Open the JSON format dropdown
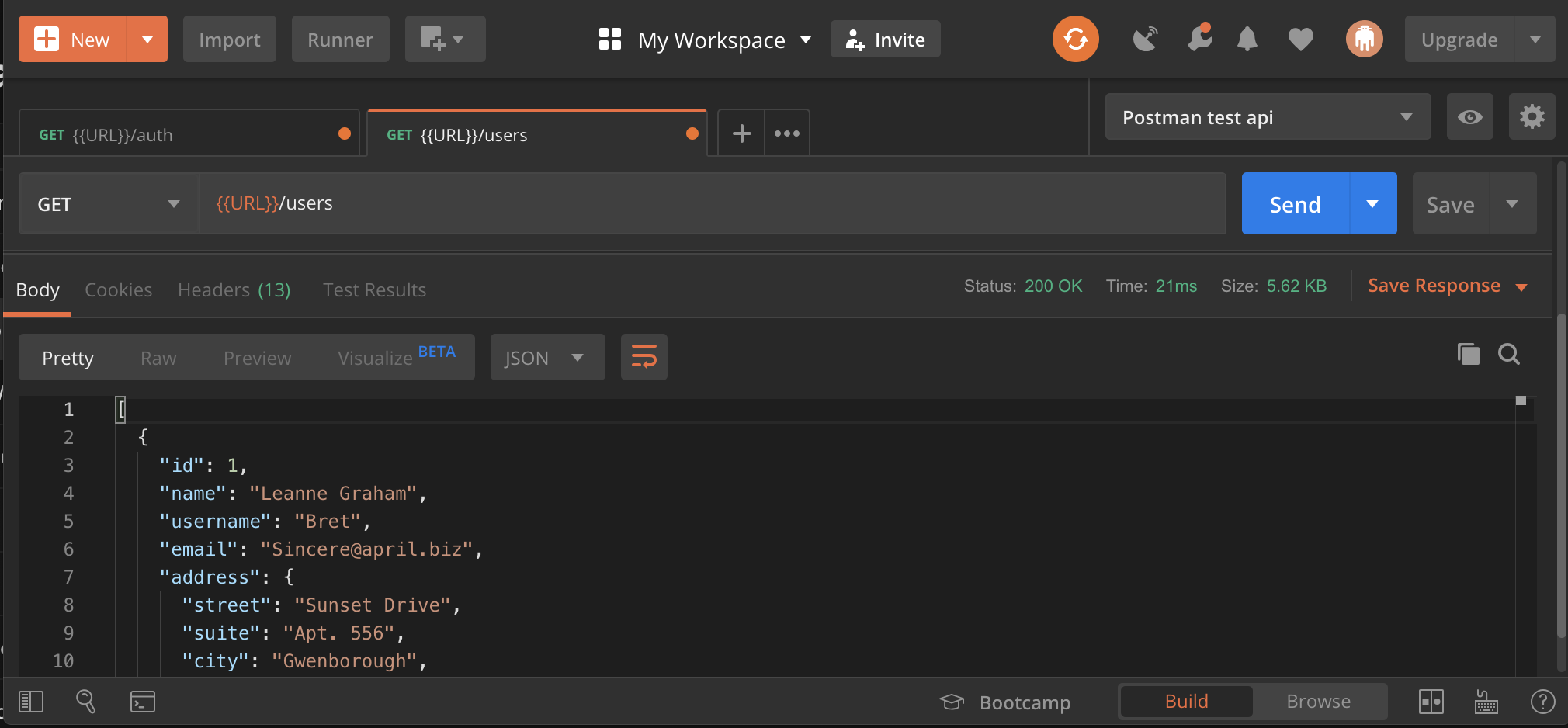 coord(547,357)
